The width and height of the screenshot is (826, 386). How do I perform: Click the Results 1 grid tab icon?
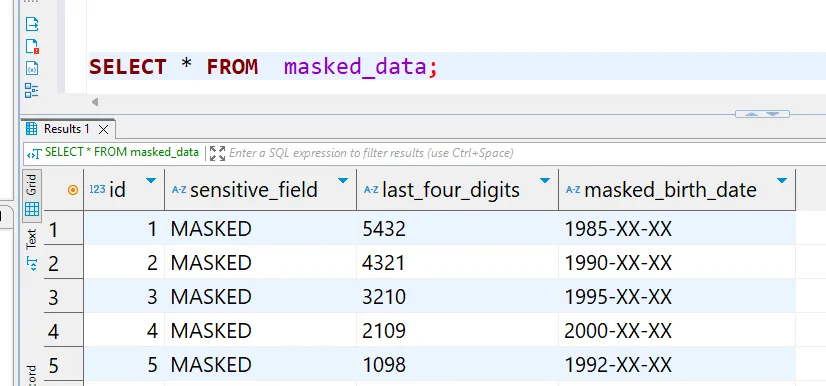[32, 128]
